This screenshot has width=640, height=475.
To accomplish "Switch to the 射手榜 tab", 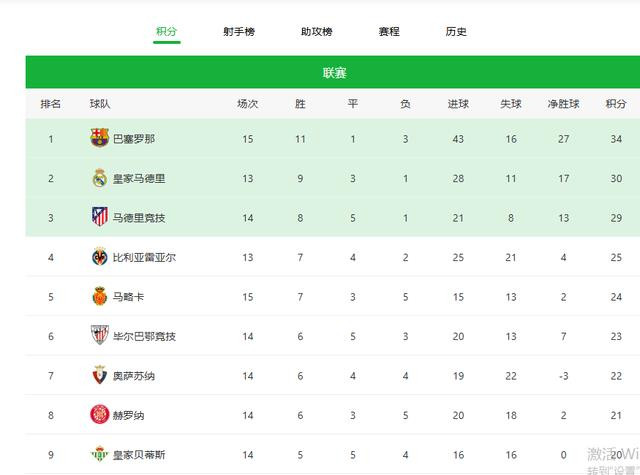I will coord(239,31).
